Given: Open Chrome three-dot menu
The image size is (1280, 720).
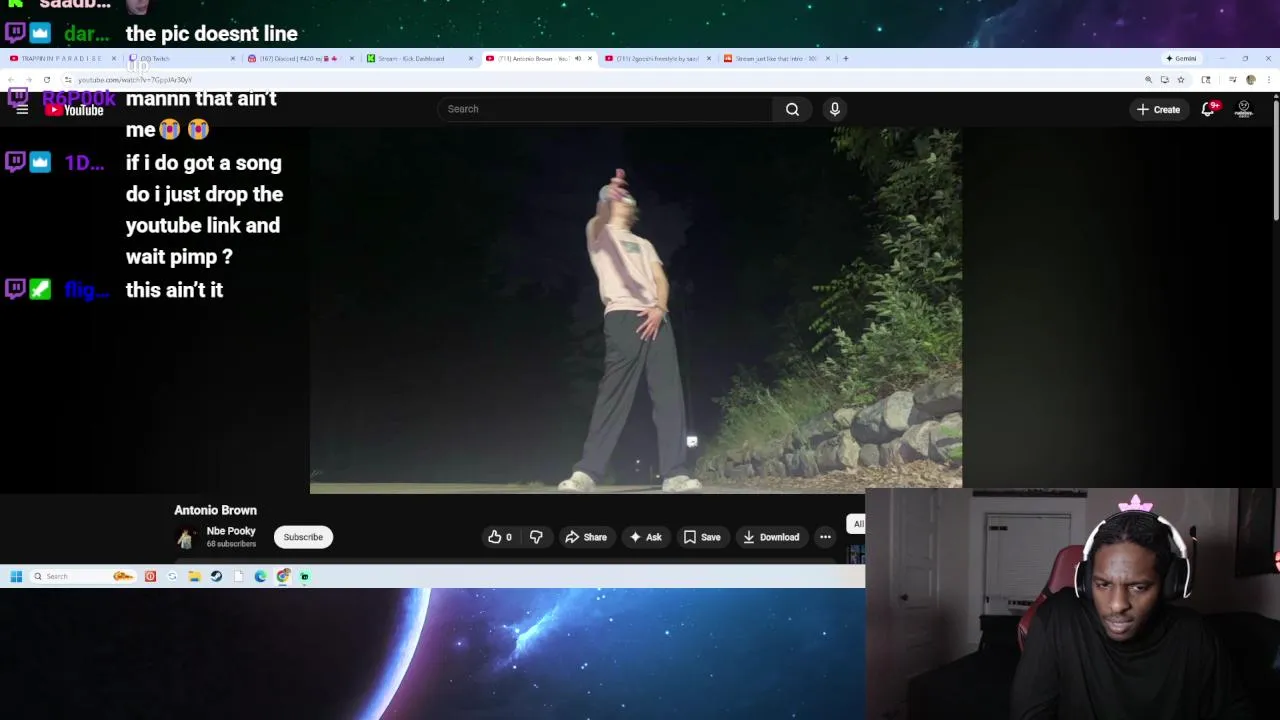Looking at the screenshot, I should coord(1268,79).
